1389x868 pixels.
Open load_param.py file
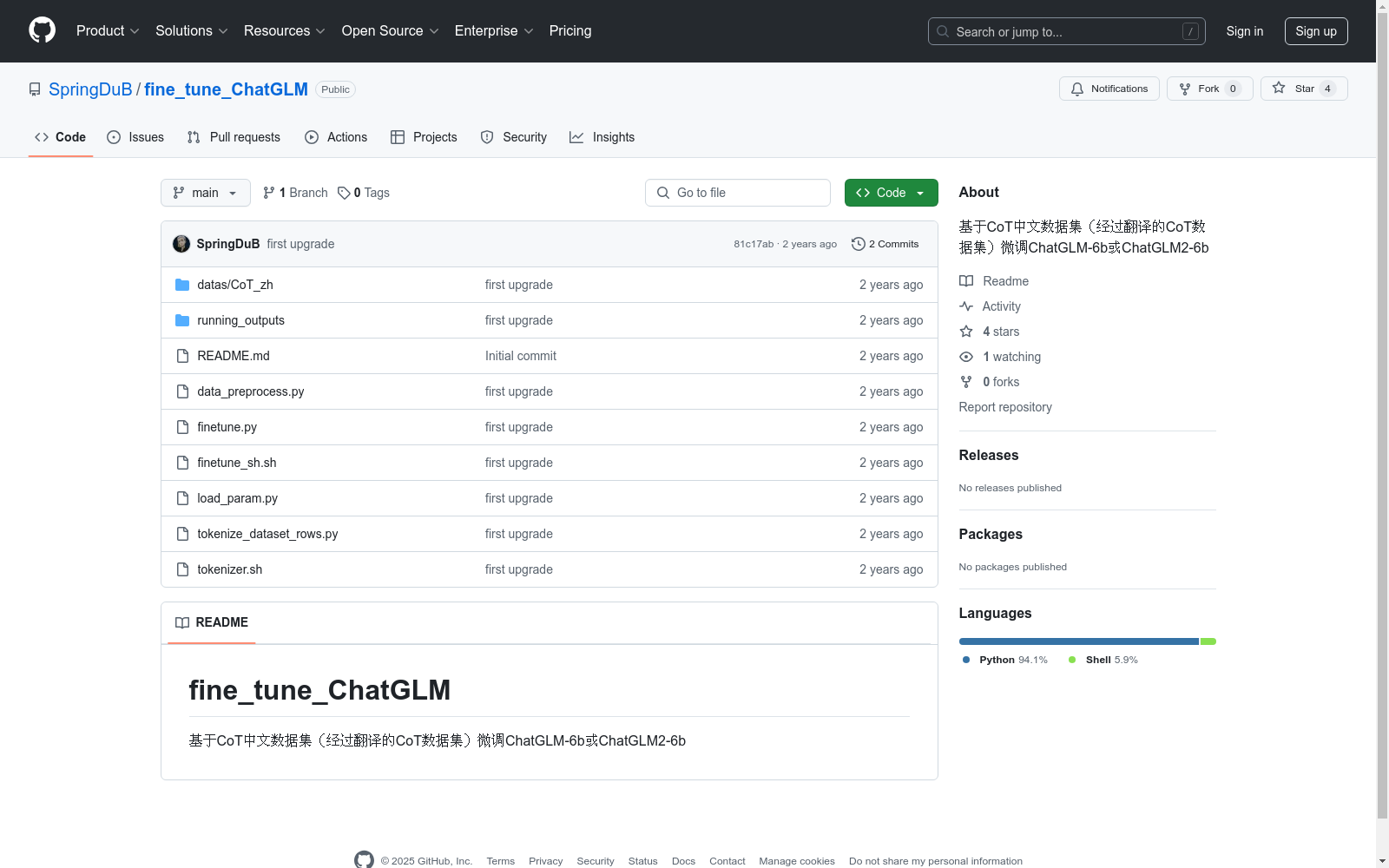point(237,498)
